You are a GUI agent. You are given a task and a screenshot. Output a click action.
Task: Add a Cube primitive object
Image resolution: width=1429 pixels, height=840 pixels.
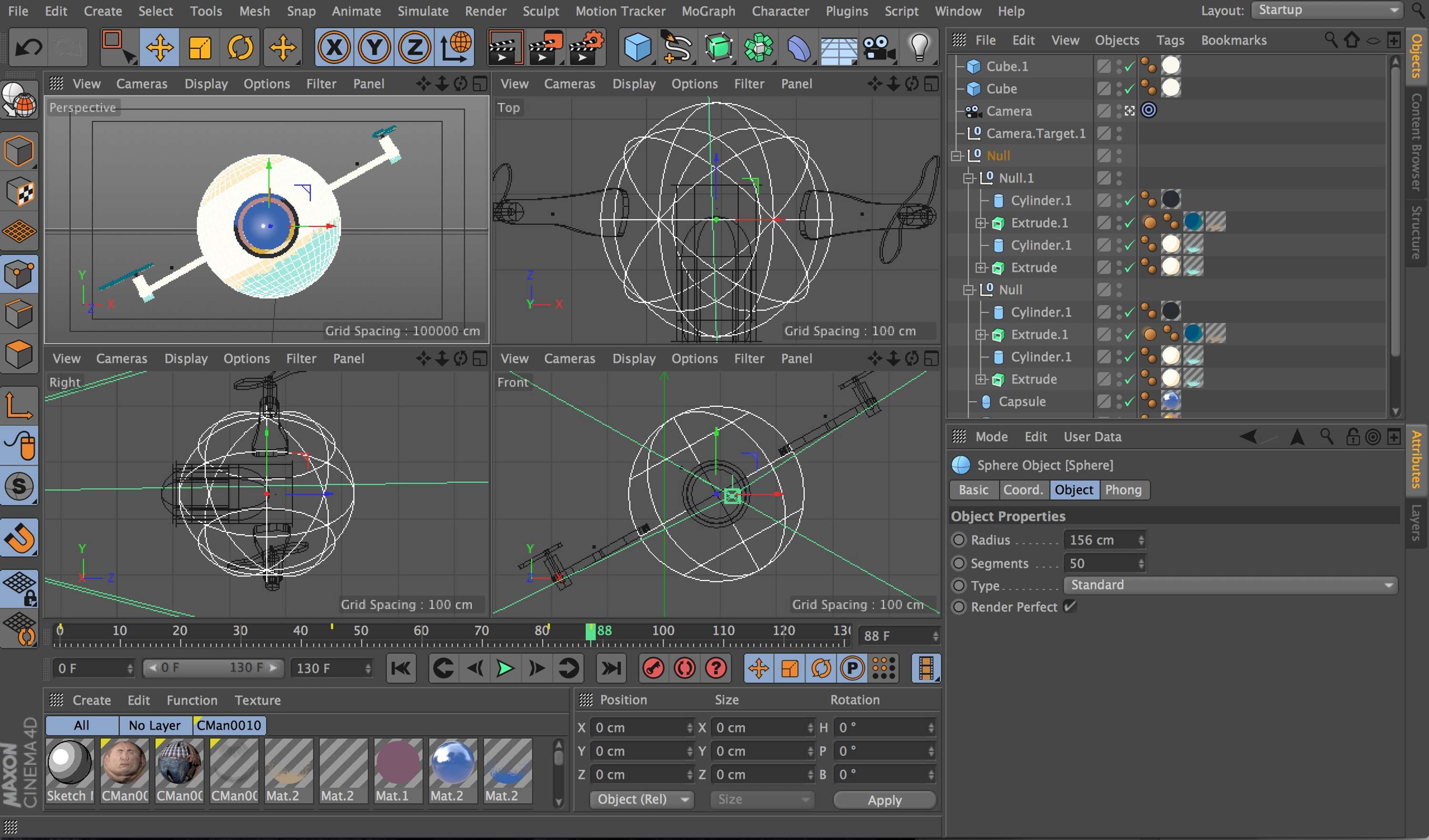click(637, 48)
